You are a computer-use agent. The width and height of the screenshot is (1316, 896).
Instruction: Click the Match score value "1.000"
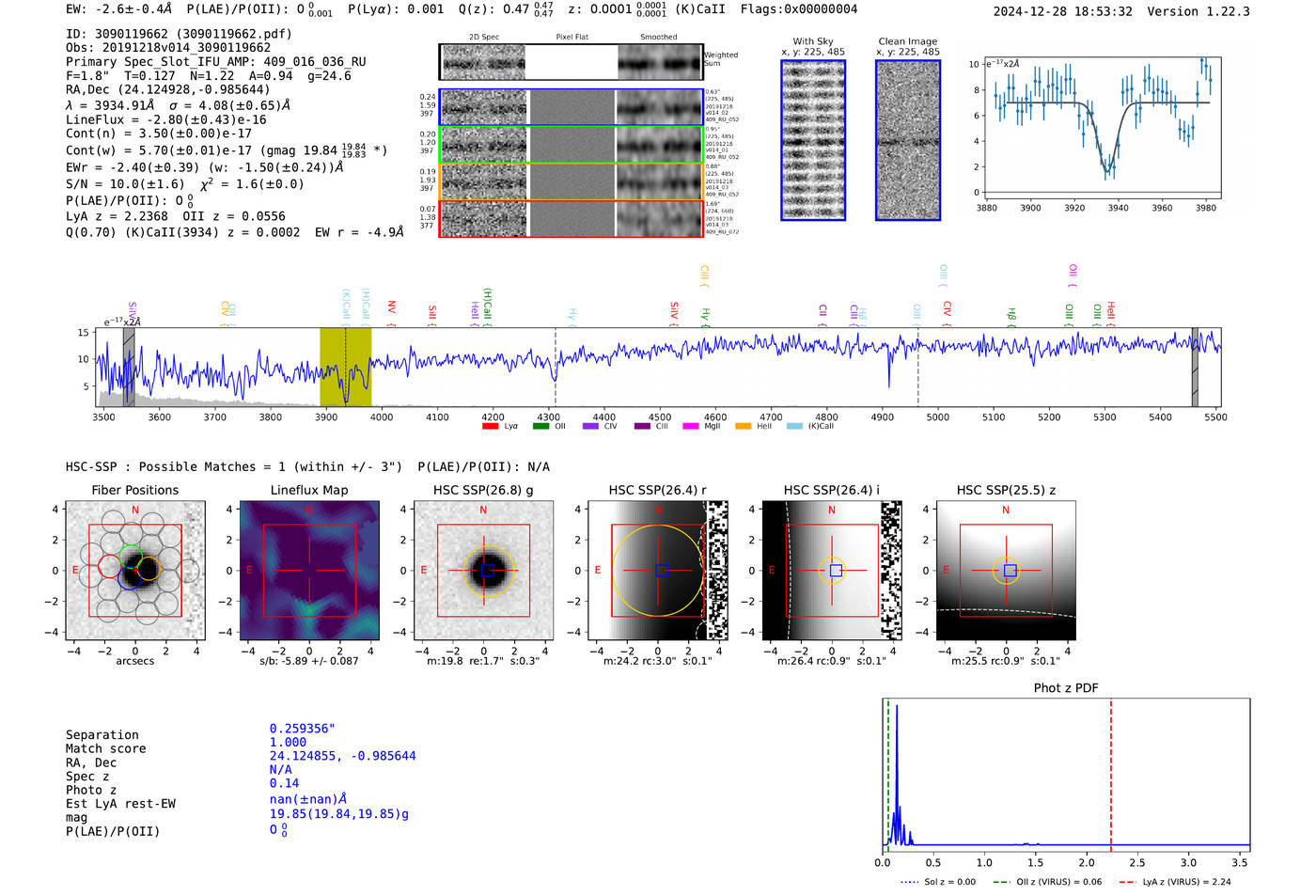pos(288,742)
